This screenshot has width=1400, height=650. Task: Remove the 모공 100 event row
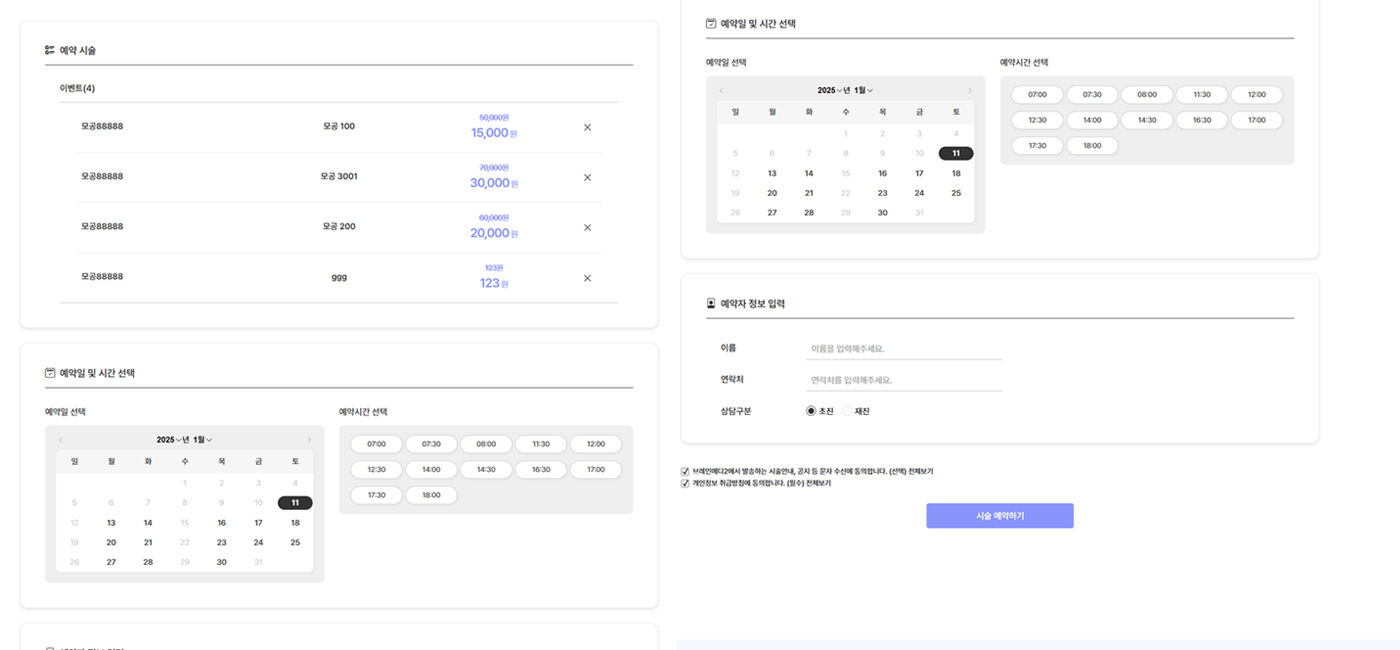coord(587,127)
